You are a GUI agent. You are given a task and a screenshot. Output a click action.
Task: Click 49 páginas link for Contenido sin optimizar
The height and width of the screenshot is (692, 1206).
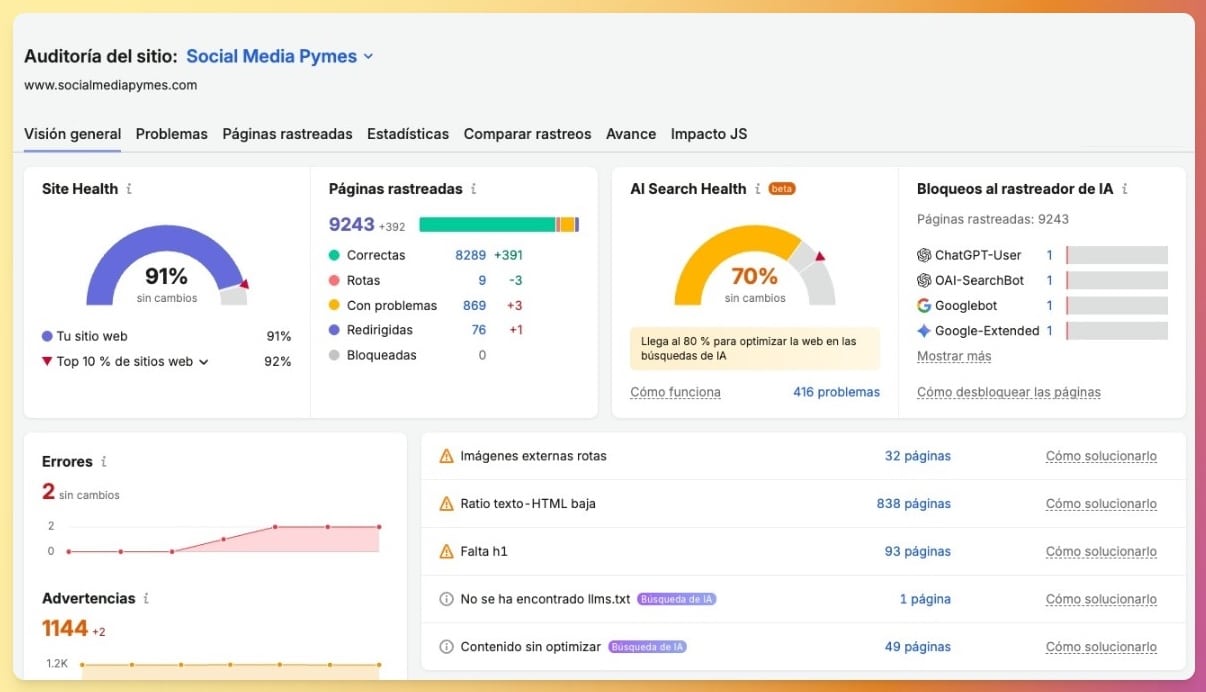(x=918, y=647)
